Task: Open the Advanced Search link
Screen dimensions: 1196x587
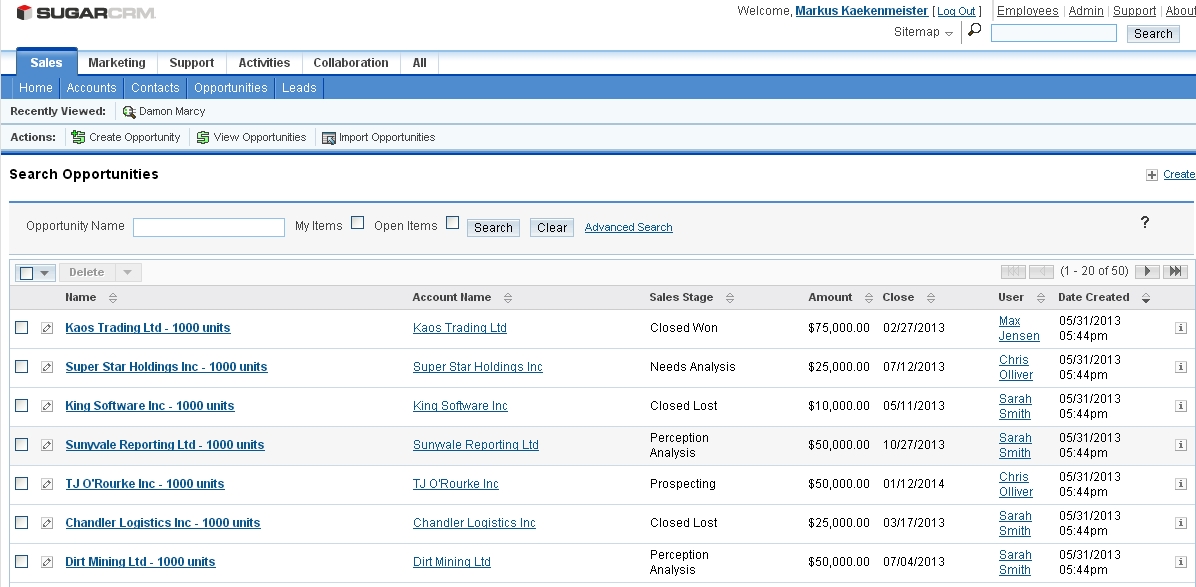Action: click(x=629, y=227)
